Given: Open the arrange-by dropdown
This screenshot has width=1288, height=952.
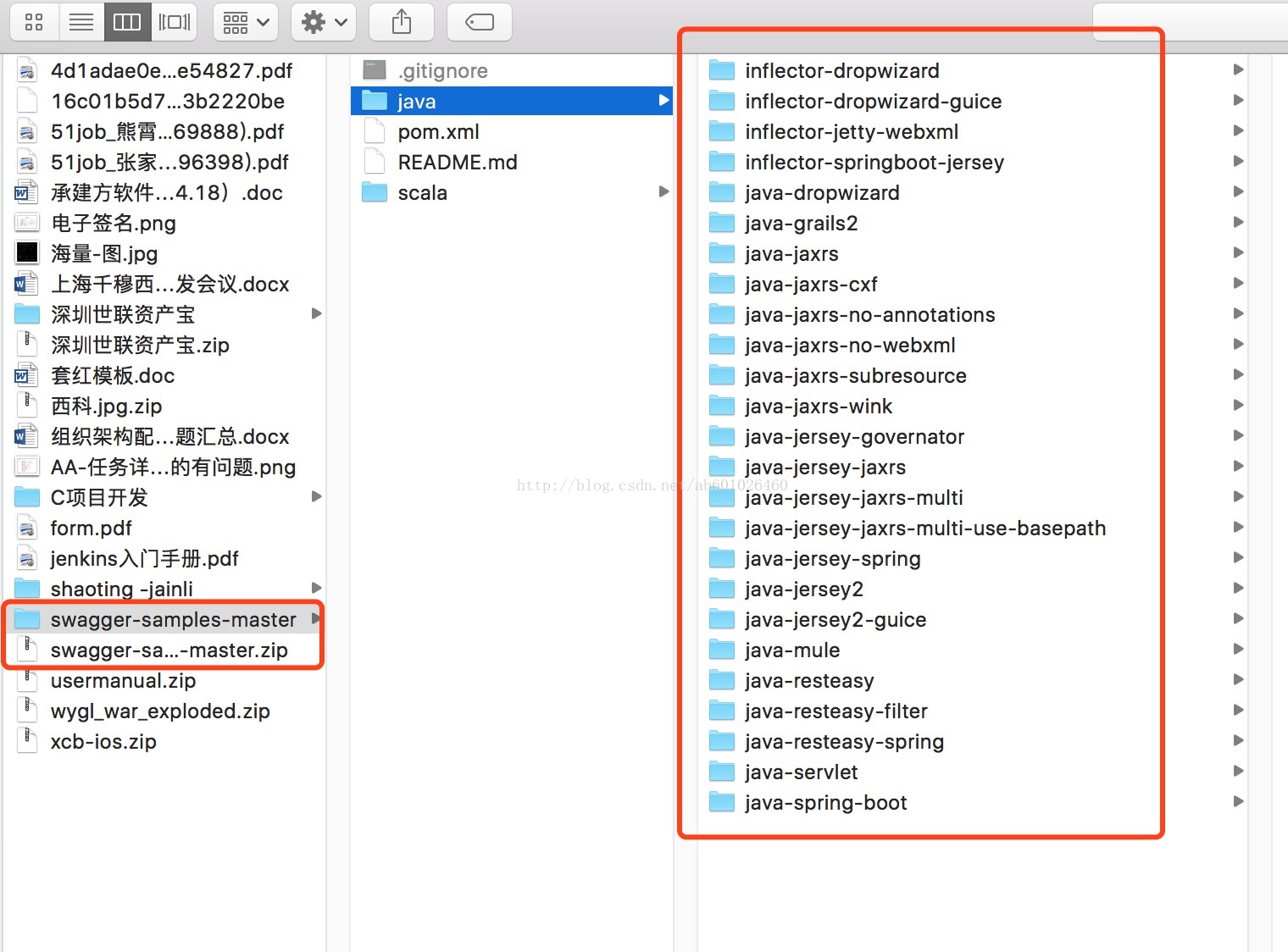Looking at the screenshot, I should coord(246,22).
